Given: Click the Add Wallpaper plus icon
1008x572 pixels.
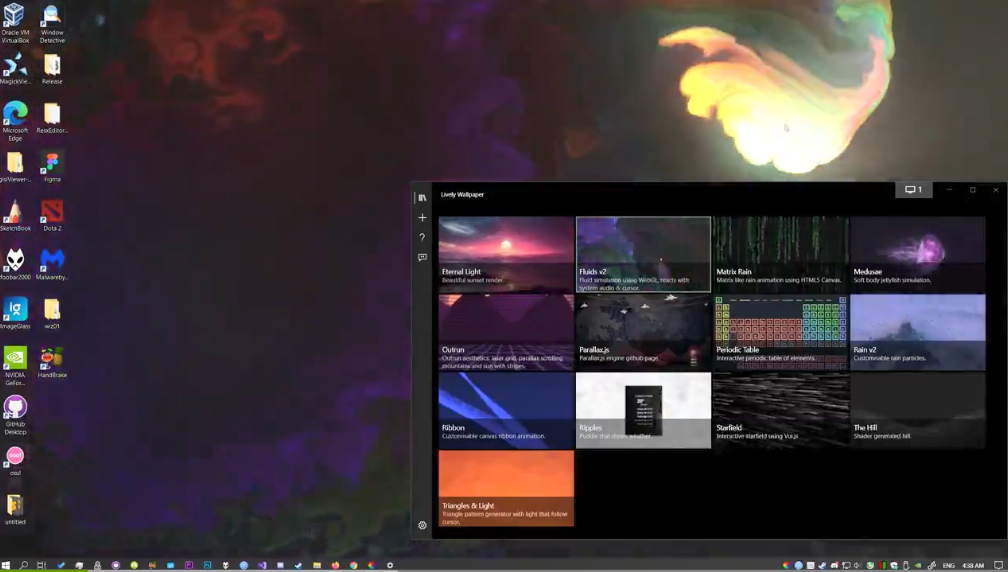Looking at the screenshot, I should pos(422,218).
